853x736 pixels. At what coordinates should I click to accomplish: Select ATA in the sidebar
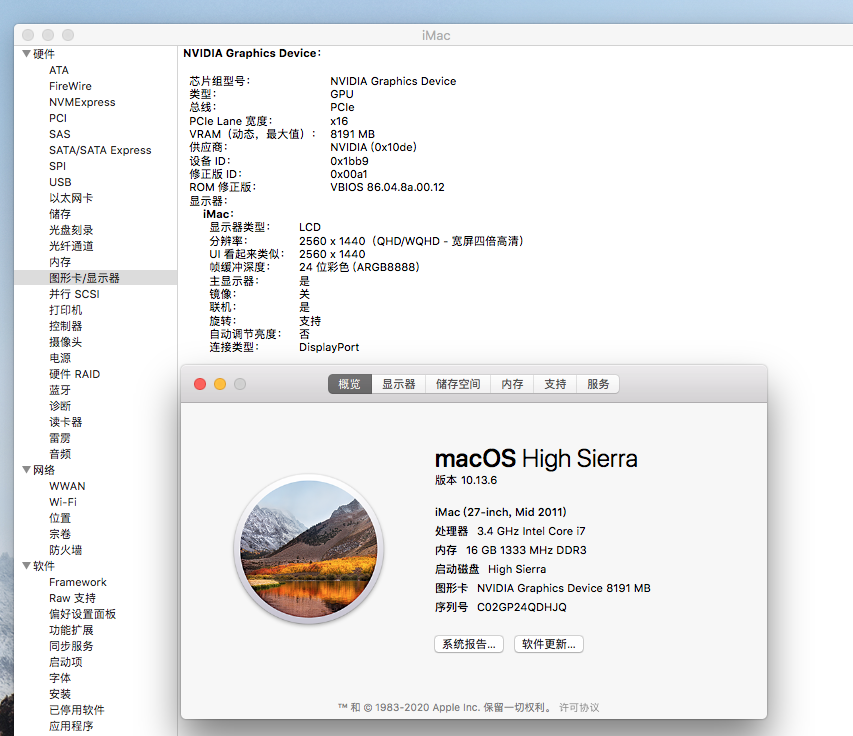coord(59,70)
